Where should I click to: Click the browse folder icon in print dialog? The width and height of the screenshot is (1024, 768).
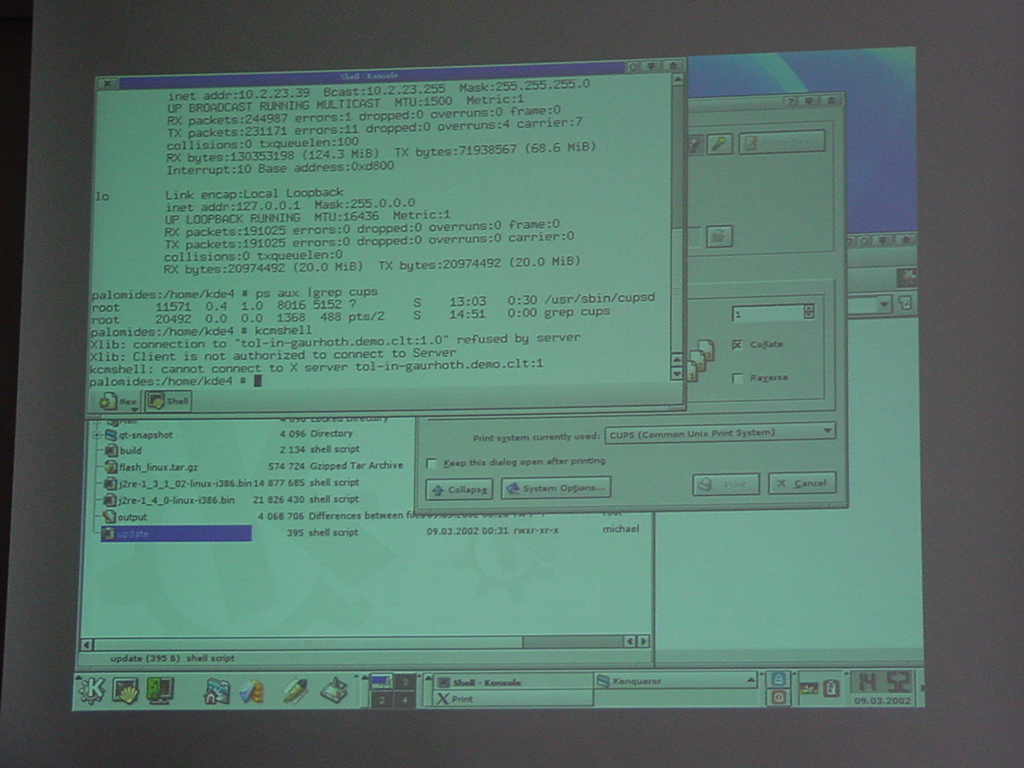click(719, 237)
